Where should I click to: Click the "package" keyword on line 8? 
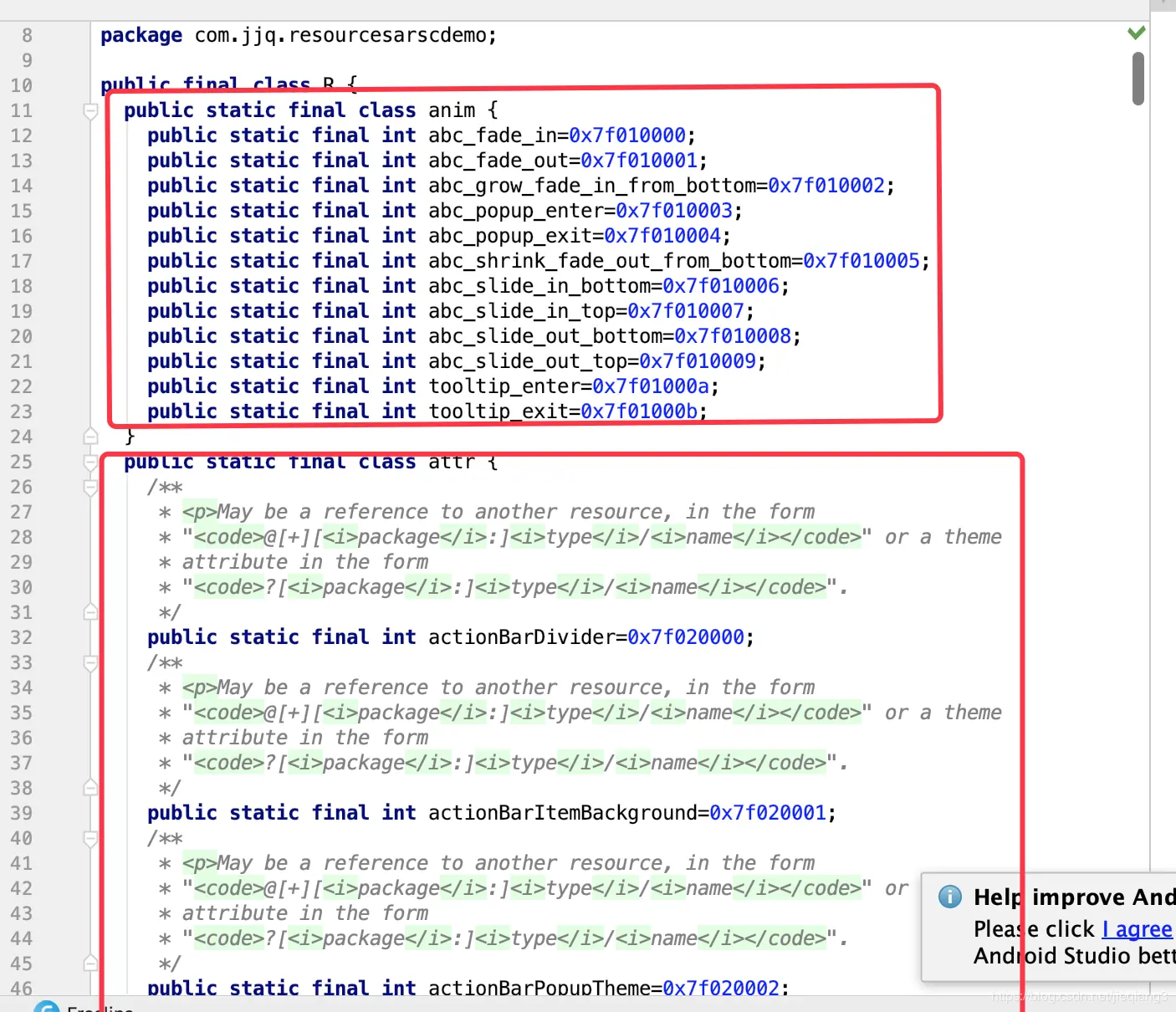[x=141, y=36]
